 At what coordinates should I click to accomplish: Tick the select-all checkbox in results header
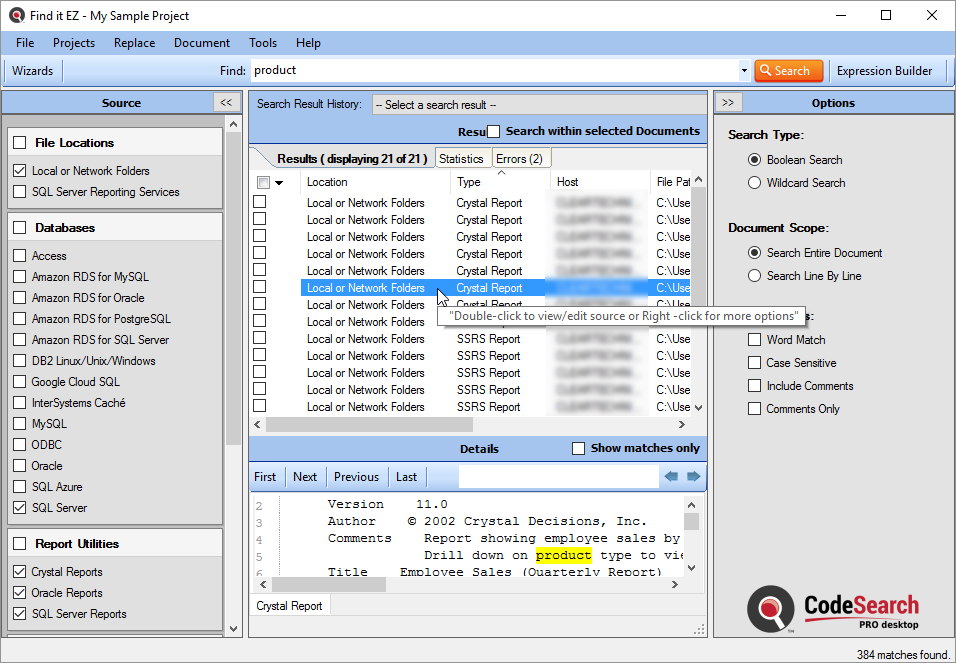coord(263,182)
